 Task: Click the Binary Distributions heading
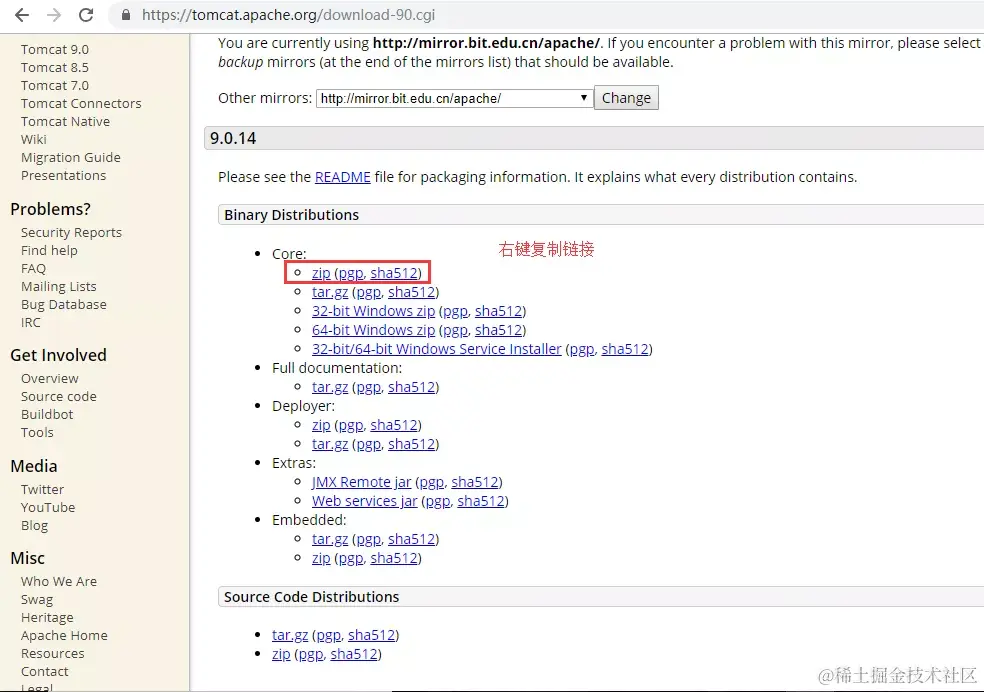coord(291,215)
